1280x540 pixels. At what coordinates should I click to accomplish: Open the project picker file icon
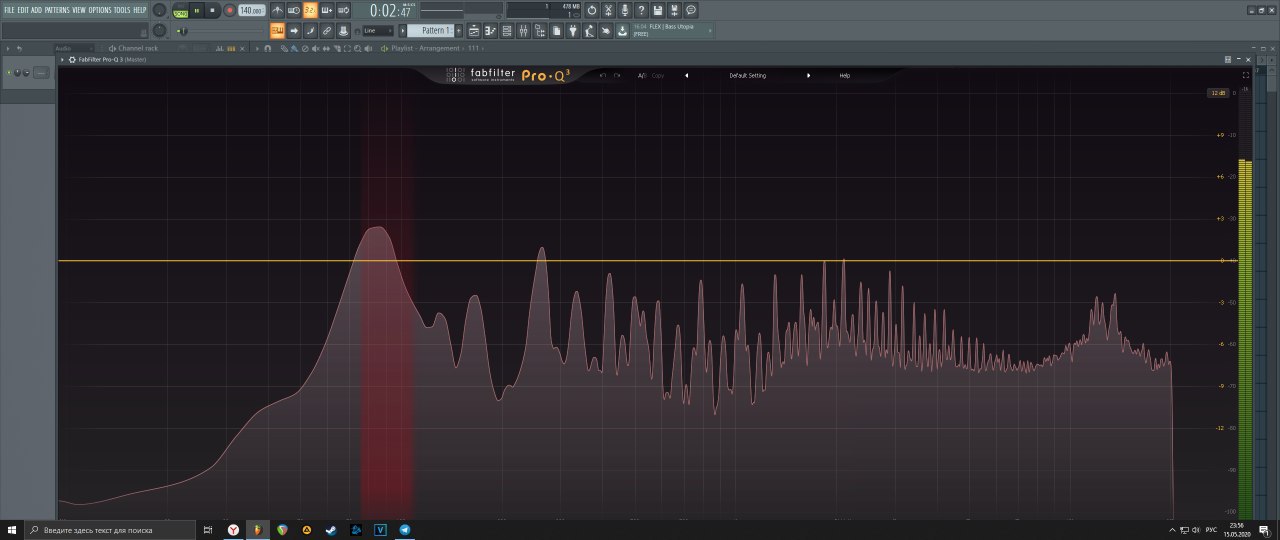556,31
